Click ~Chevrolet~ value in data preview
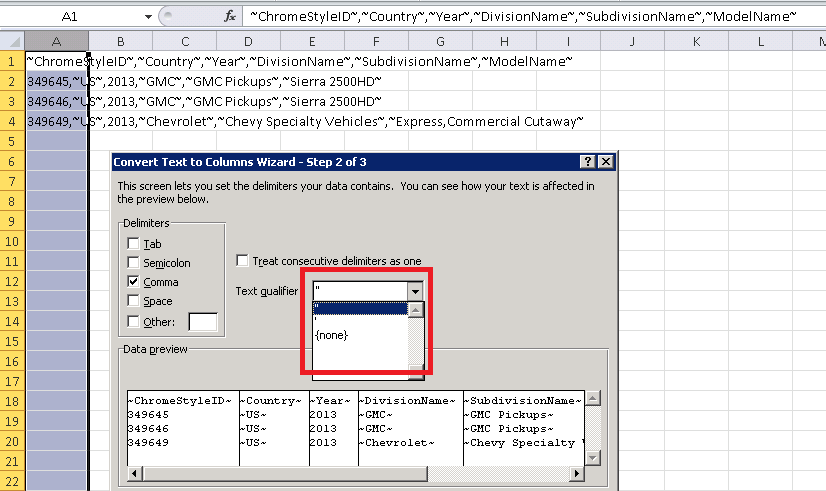Viewport: 826px width, 491px height. (397, 443)
